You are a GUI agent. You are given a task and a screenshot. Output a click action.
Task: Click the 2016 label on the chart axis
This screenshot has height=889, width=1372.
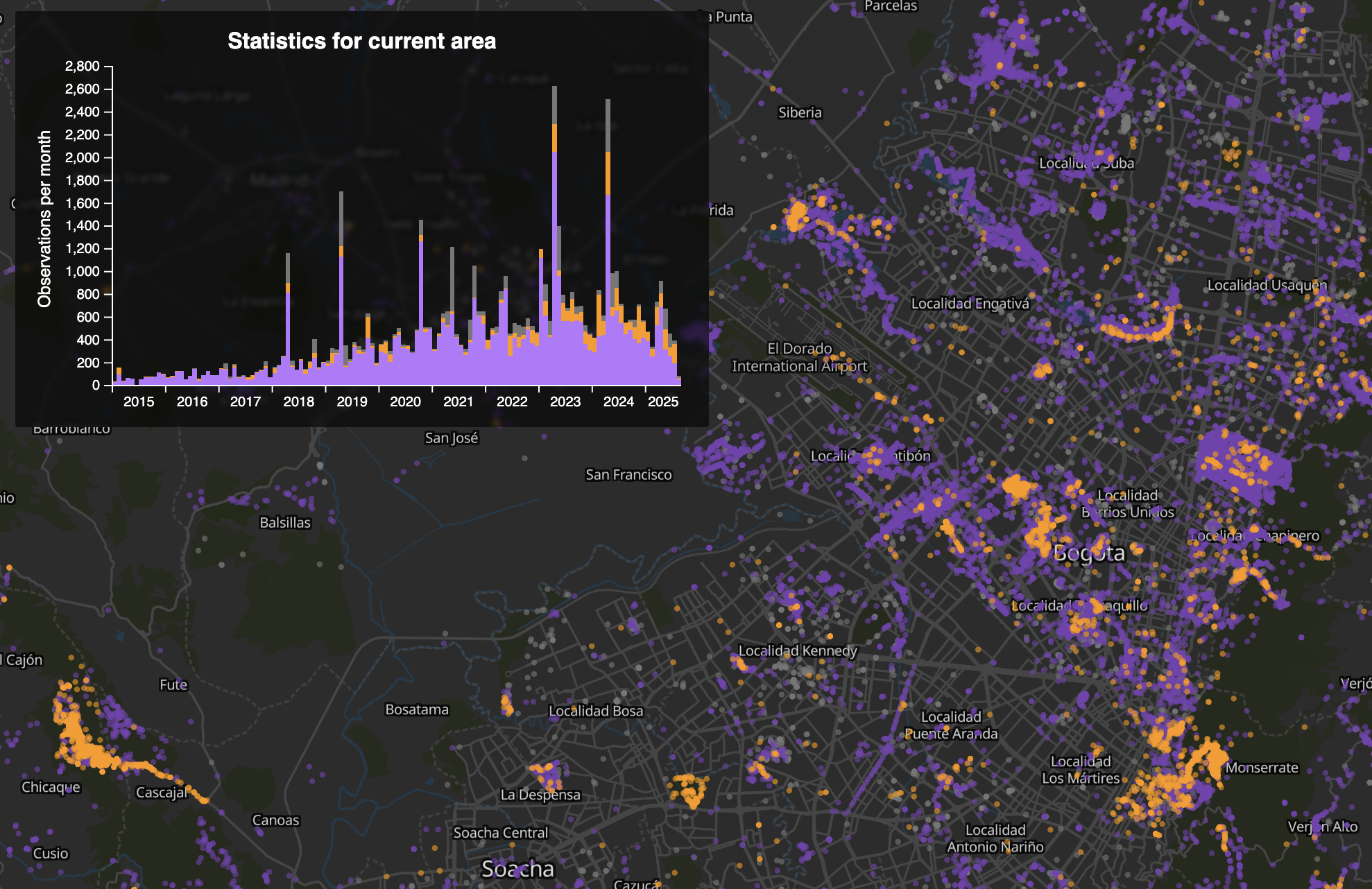[x=192, y=402]
